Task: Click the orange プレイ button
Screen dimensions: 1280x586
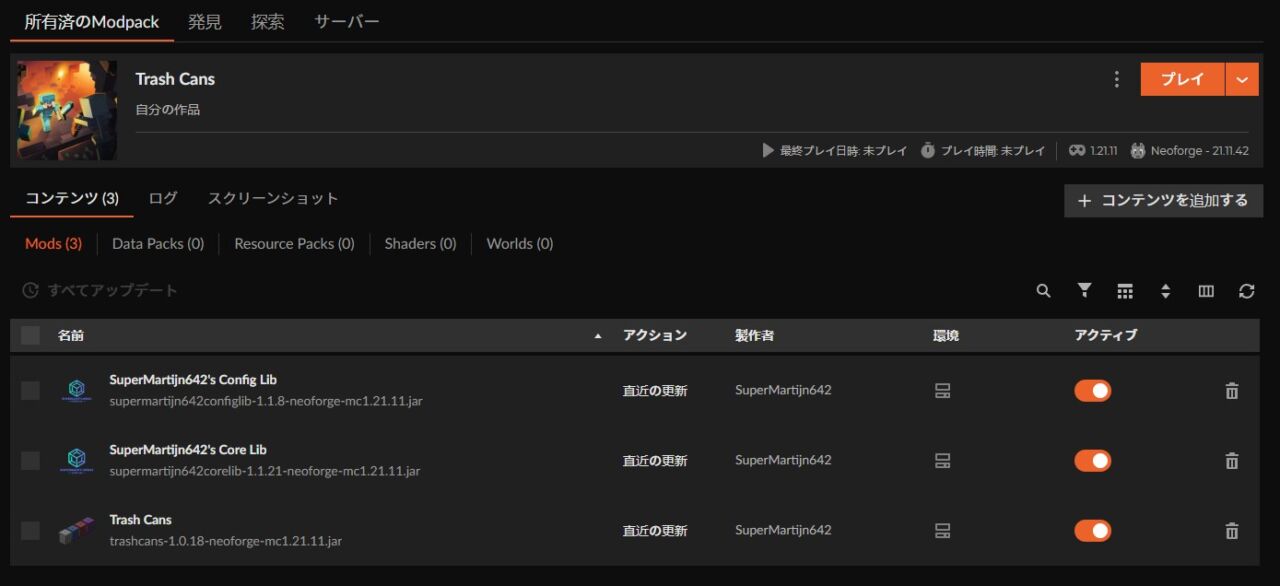Action: click(x=1182, y=79)
